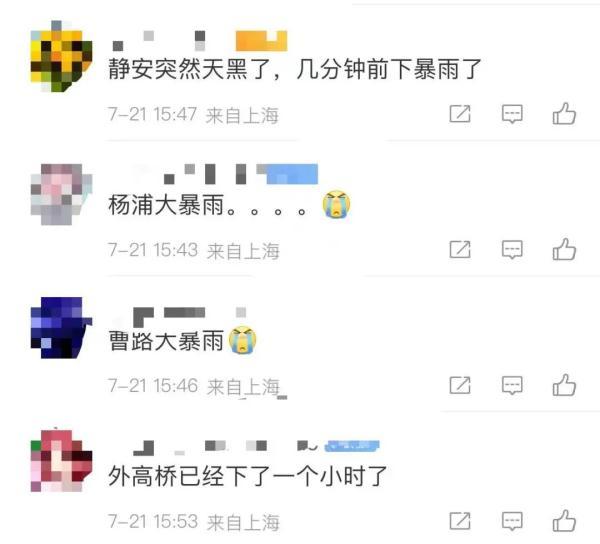The image size is (600, 544).
Task: Like the 杨浦大暴雨 comment
Action: [564, 249]
